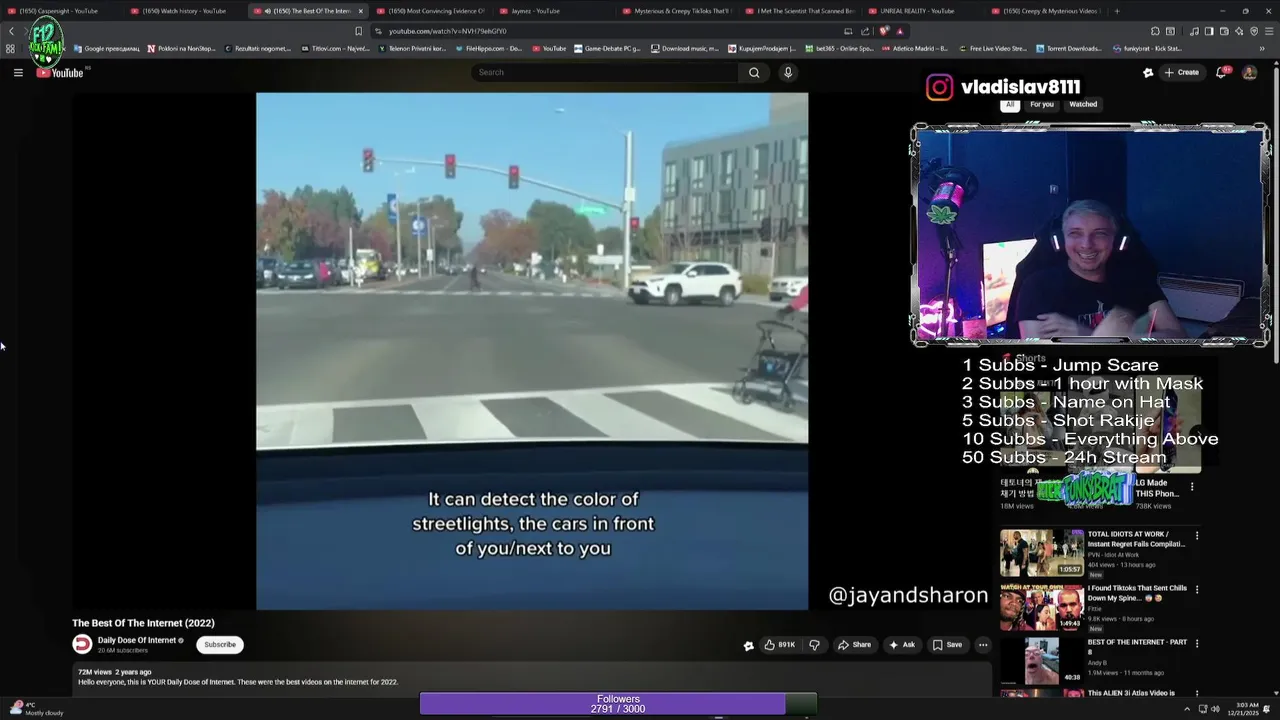Click the video player to pause
1280x720 pixels.
532,351
